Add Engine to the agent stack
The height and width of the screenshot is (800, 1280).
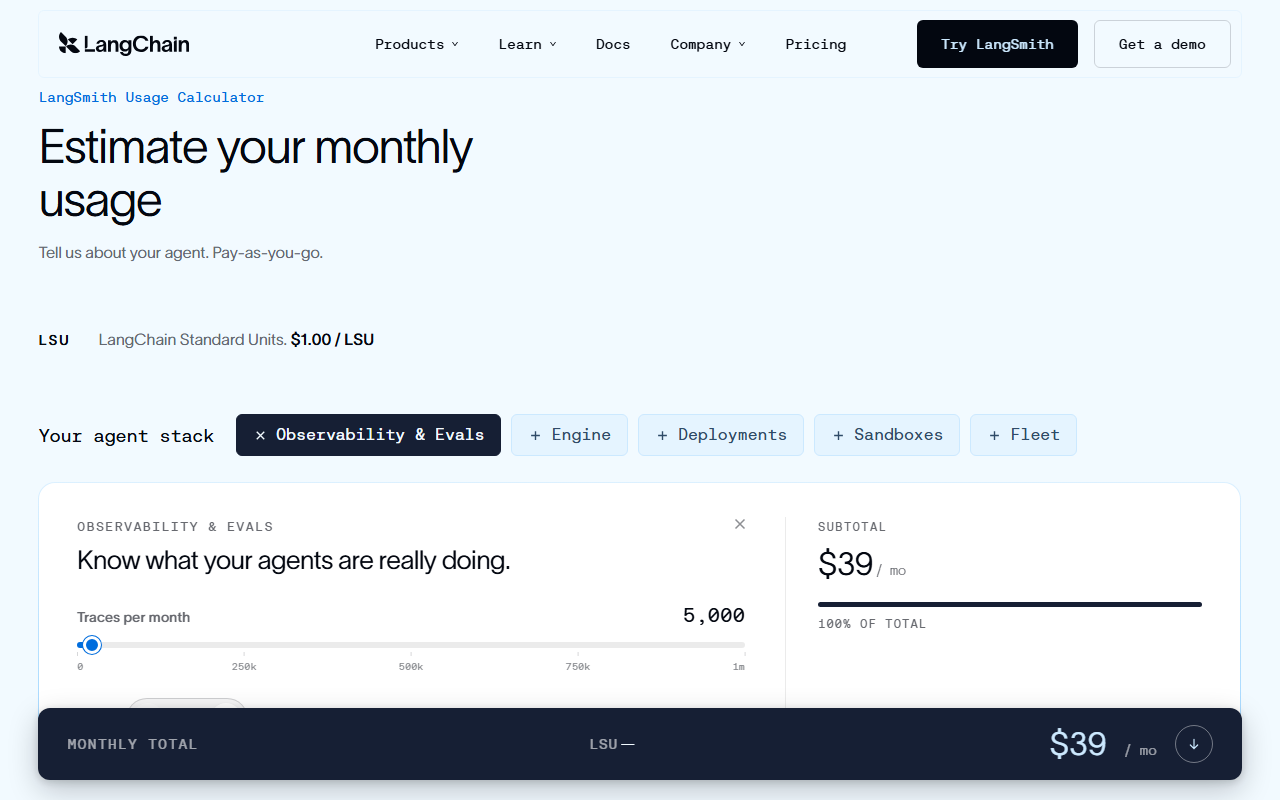[569, 435]
